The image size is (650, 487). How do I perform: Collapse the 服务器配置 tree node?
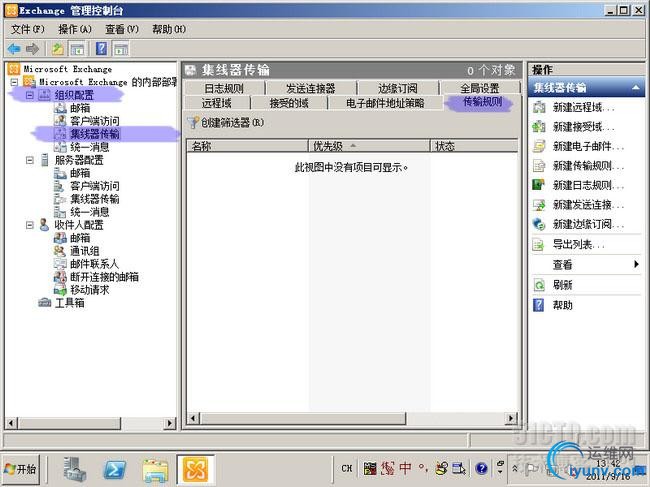30,160
